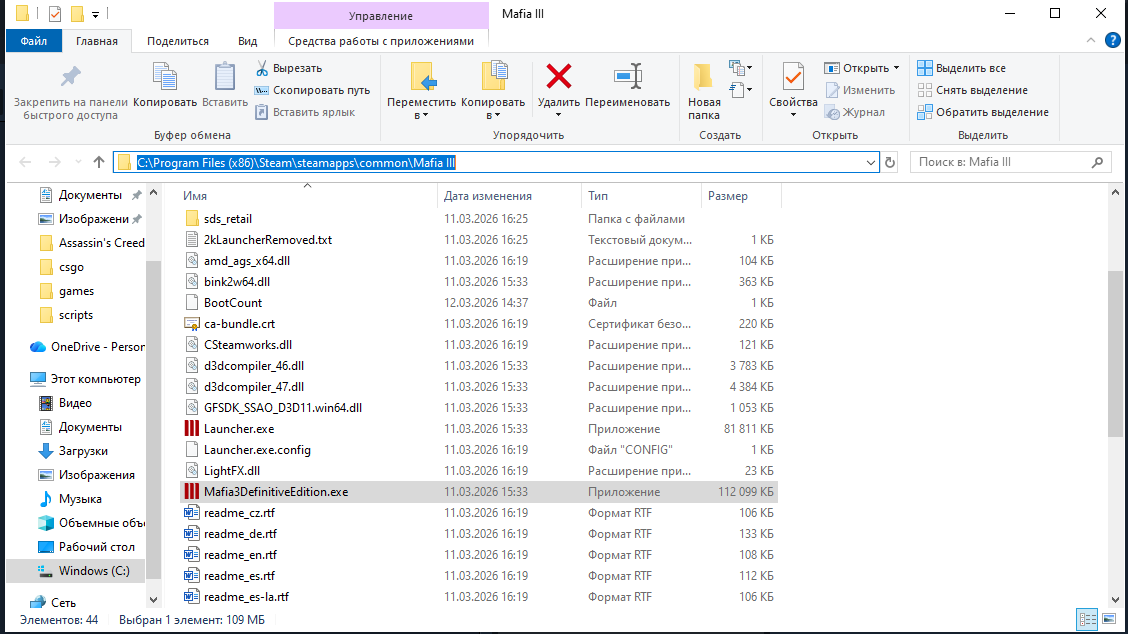Open the quick access toolbar dropdown
The width and height of the screenshot is (1128, 634).
[95, 14]
